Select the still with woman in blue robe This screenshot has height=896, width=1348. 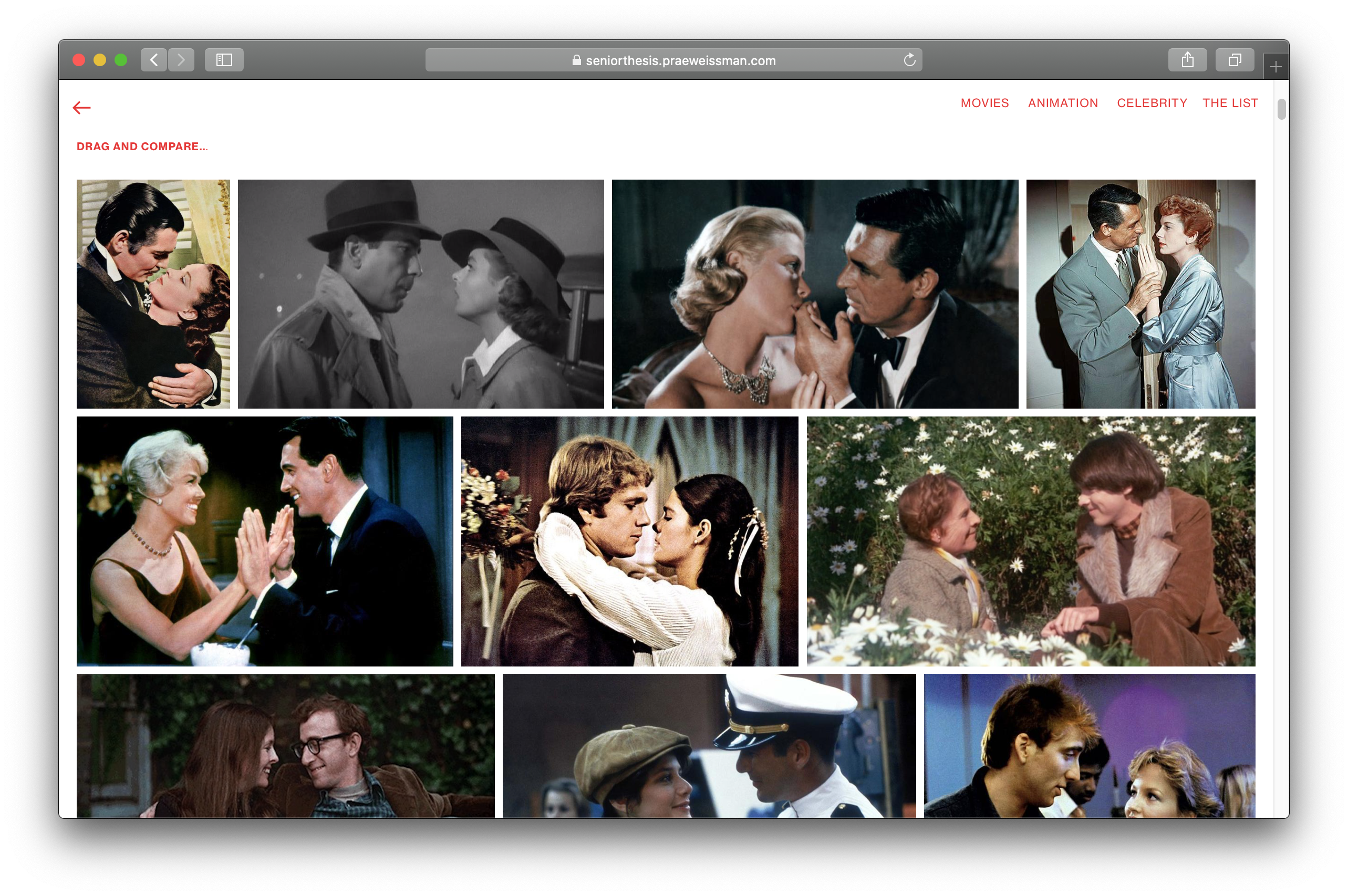click(1140, 294)
